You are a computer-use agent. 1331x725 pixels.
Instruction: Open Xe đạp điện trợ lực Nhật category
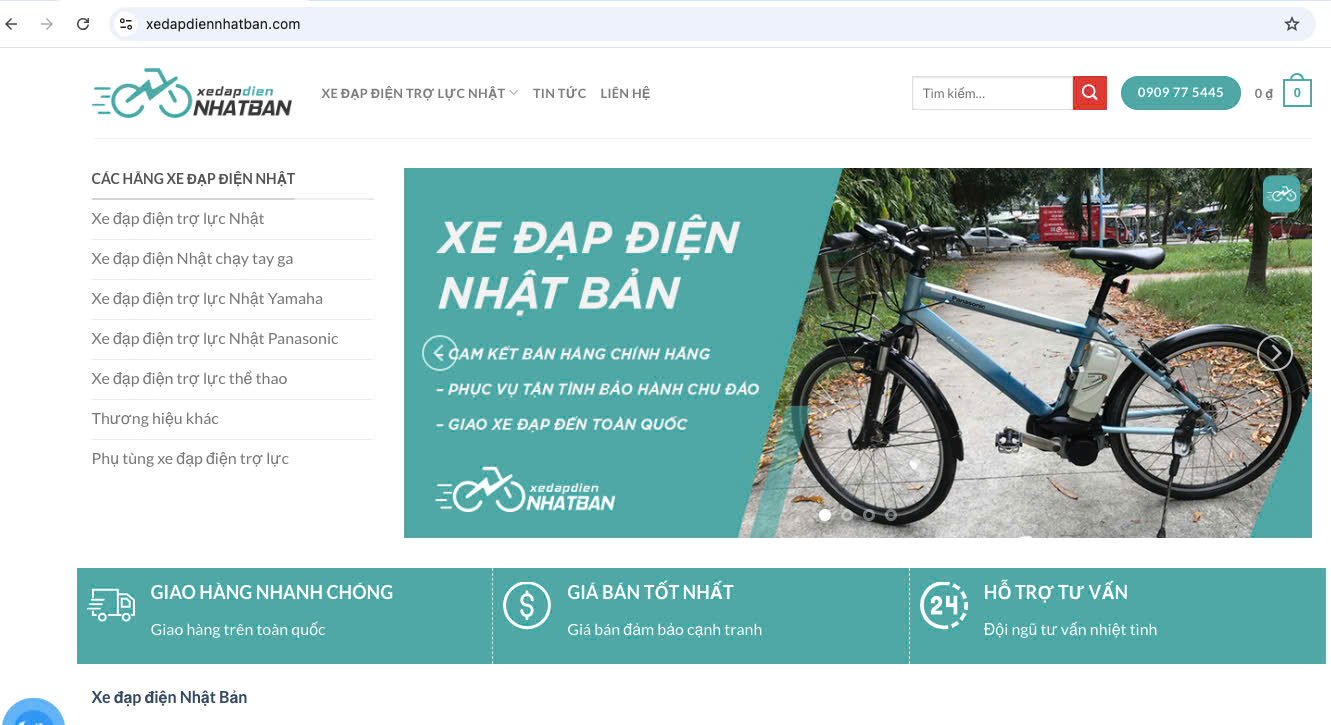(x=178, y=219)
